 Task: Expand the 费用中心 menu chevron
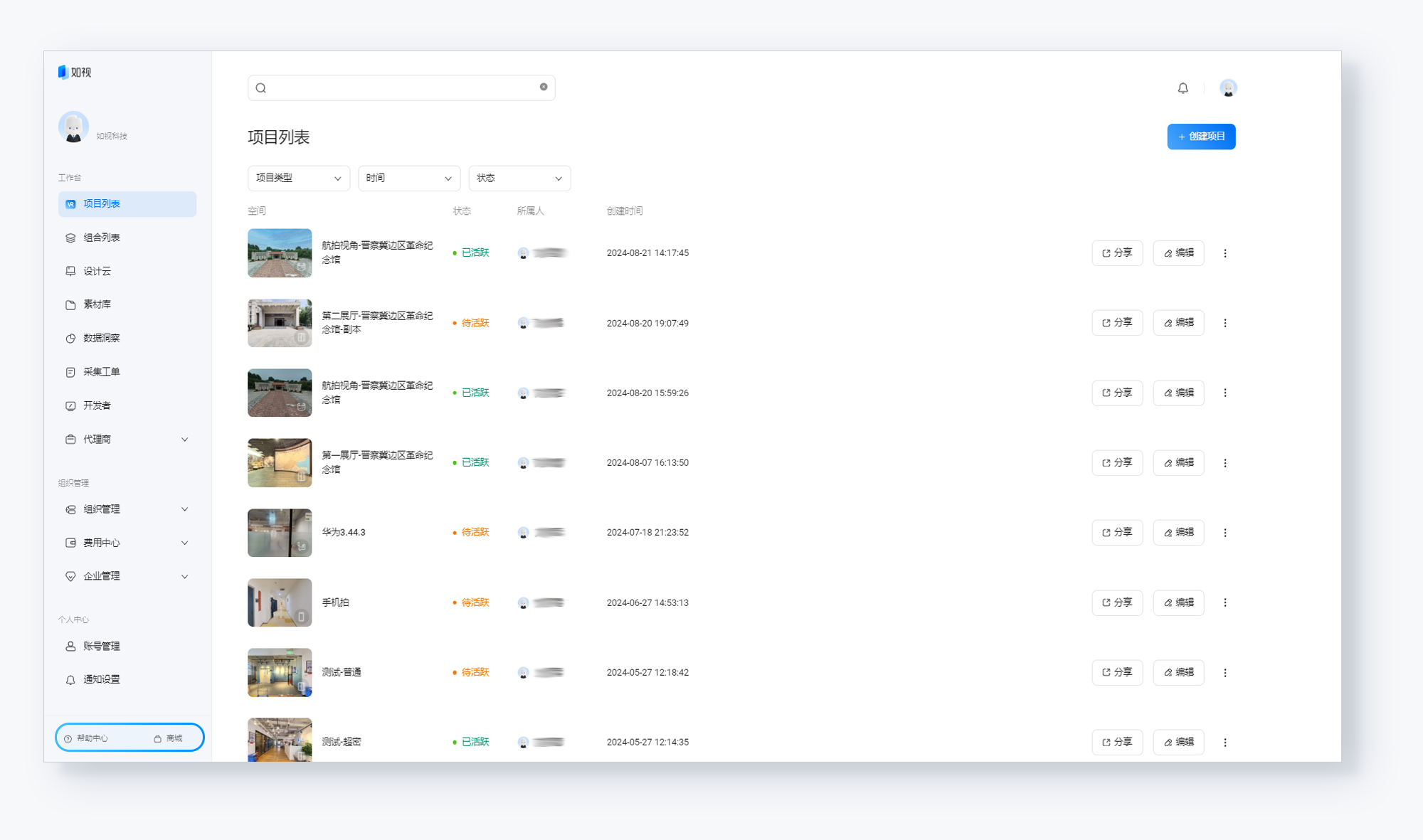coord(185,543)
